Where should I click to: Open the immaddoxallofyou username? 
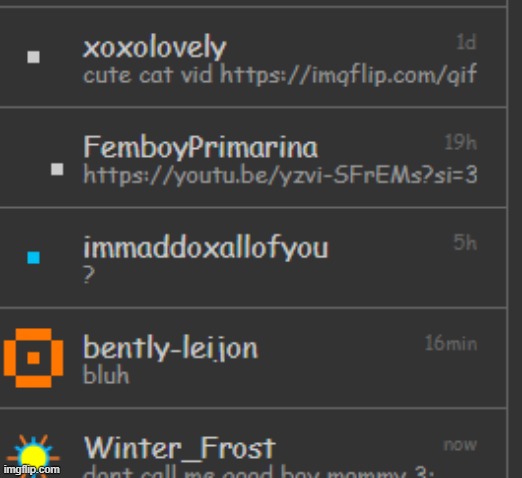206,248
